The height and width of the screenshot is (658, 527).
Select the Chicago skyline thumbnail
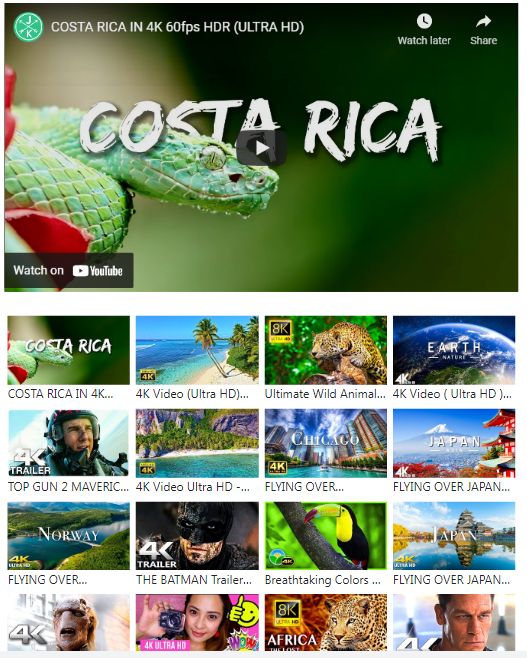(326, 443)
